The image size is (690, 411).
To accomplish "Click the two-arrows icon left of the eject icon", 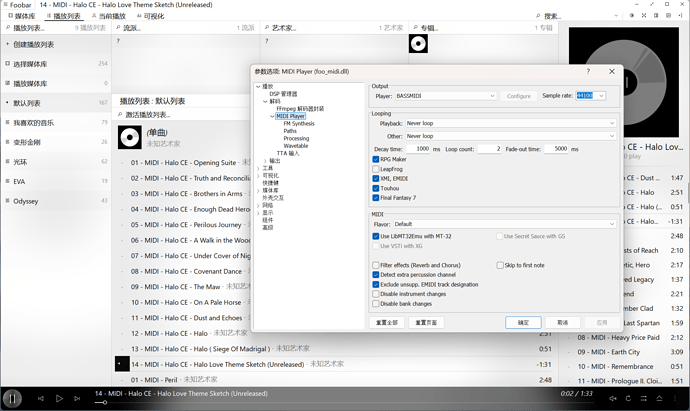I will 643,399.
